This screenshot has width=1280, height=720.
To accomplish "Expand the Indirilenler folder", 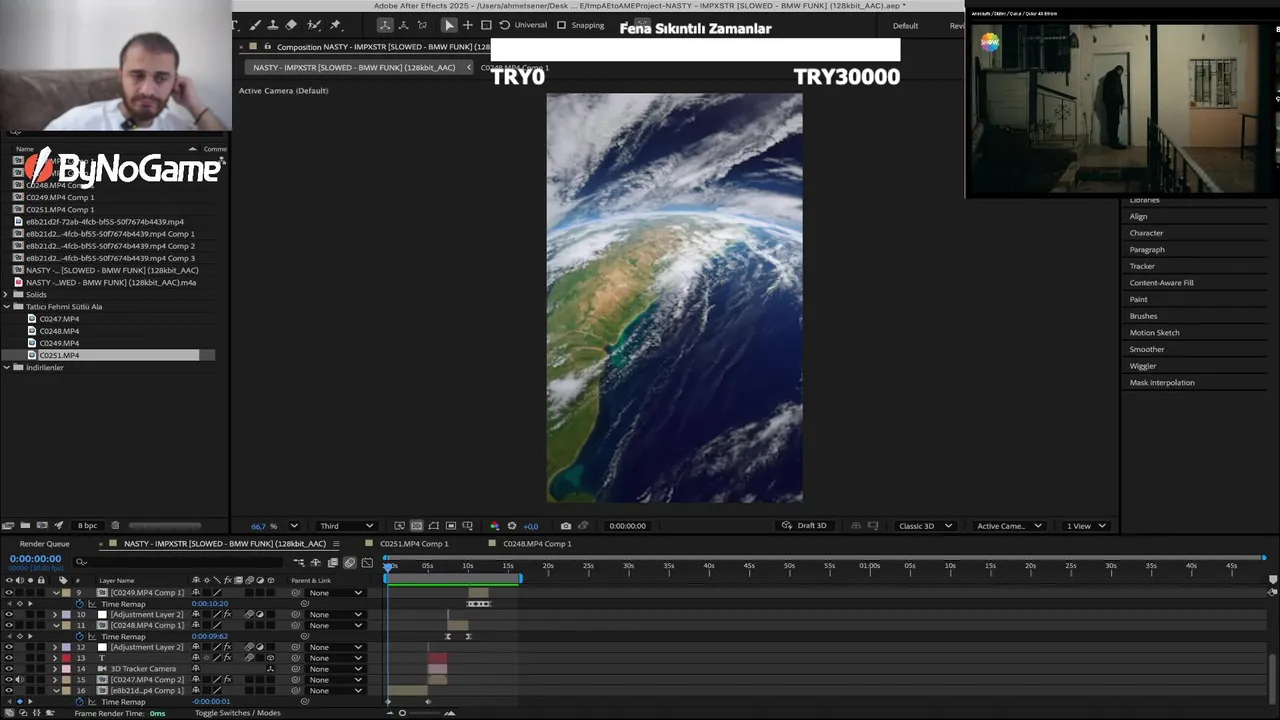I will point(6,367).
